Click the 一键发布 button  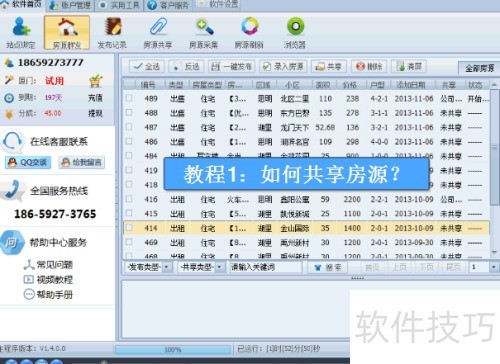(232, 66)
